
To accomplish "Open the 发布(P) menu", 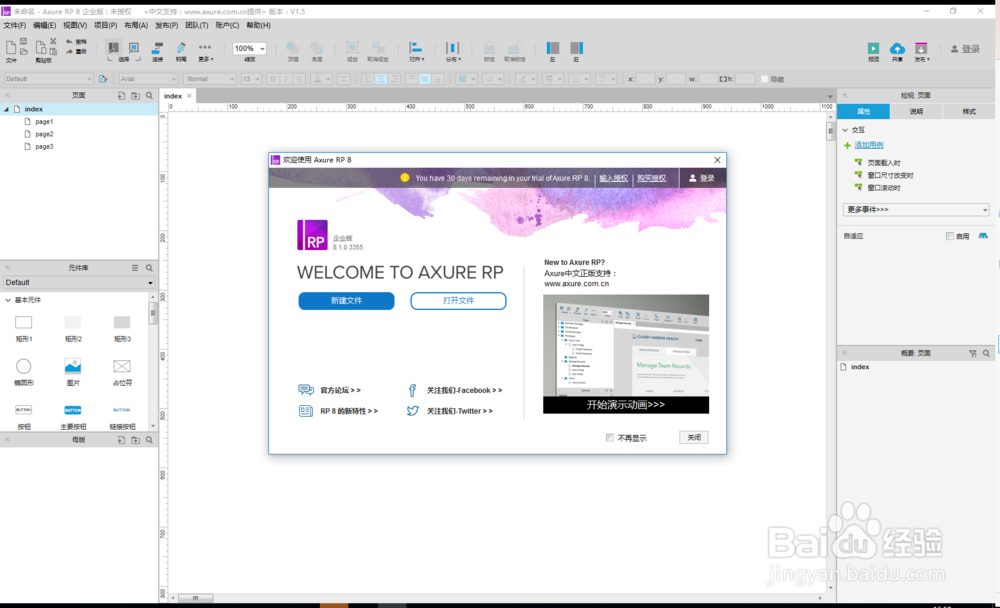I will [166, 26].
